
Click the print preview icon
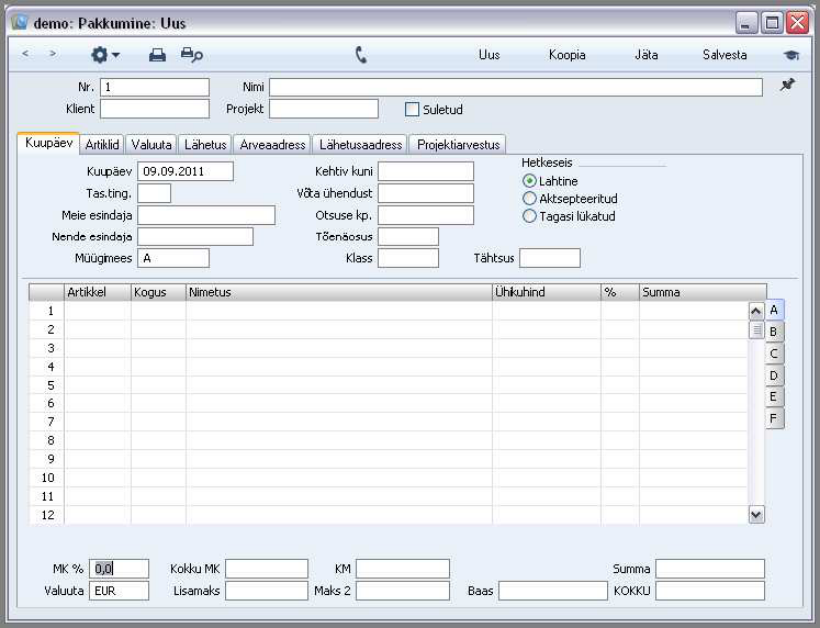coord(191,54)
